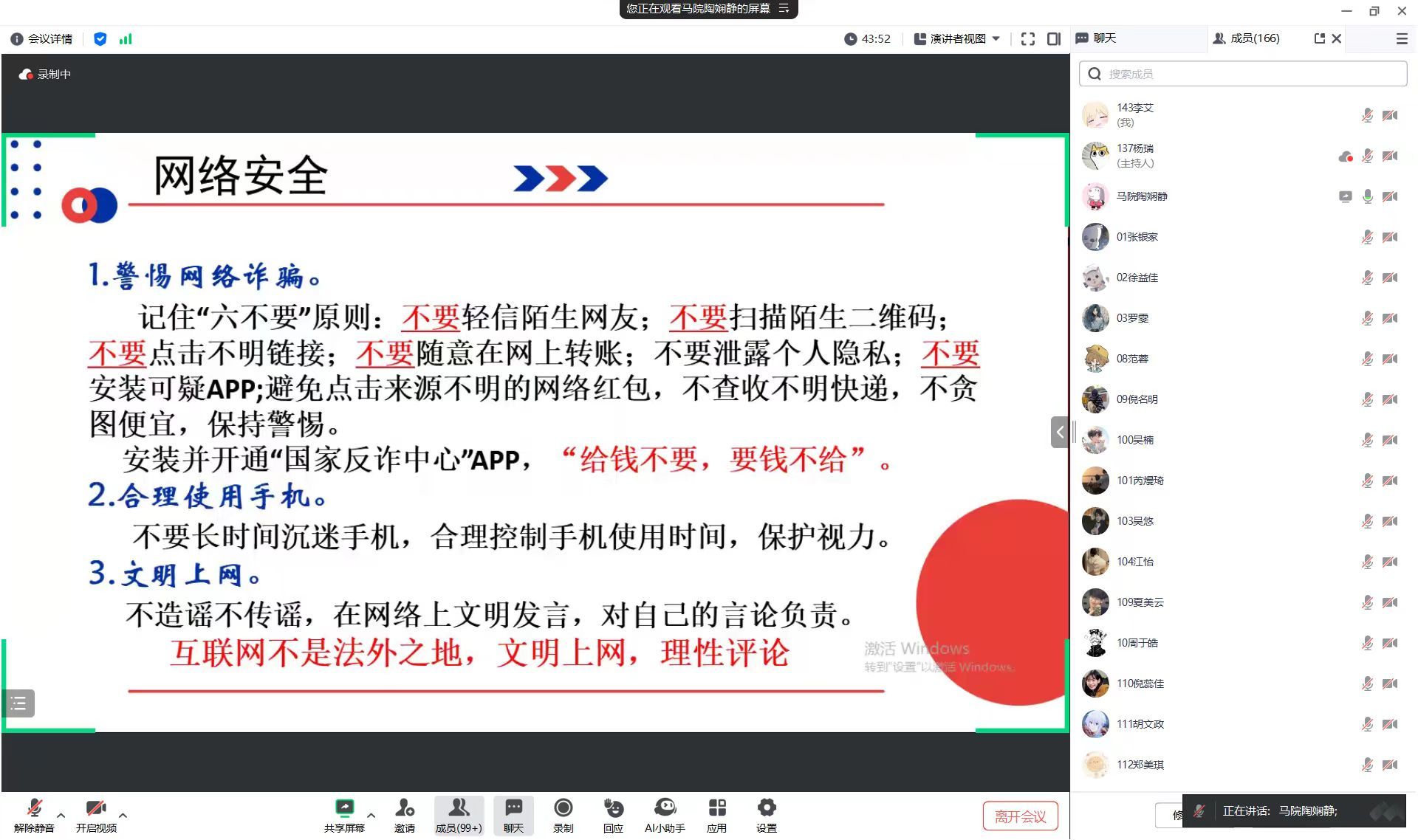The image size is (1418, 840).
Task: Open the AI小助手 assistant icon
Action: (665, 808)
